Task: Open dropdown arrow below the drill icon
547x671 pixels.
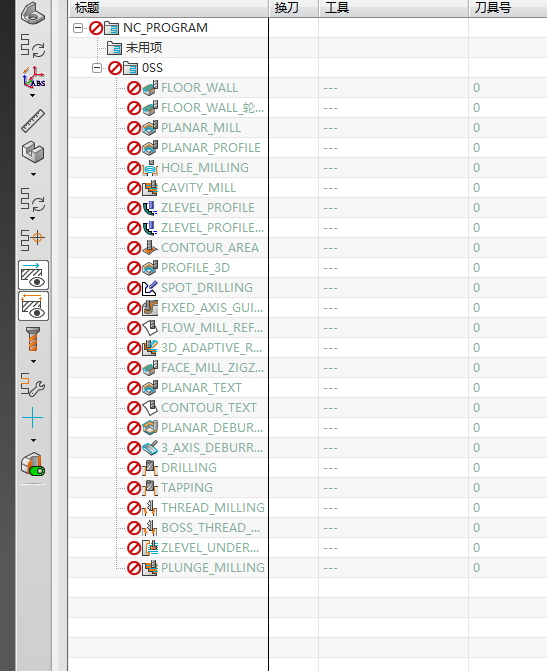Action: pos(33,362)
